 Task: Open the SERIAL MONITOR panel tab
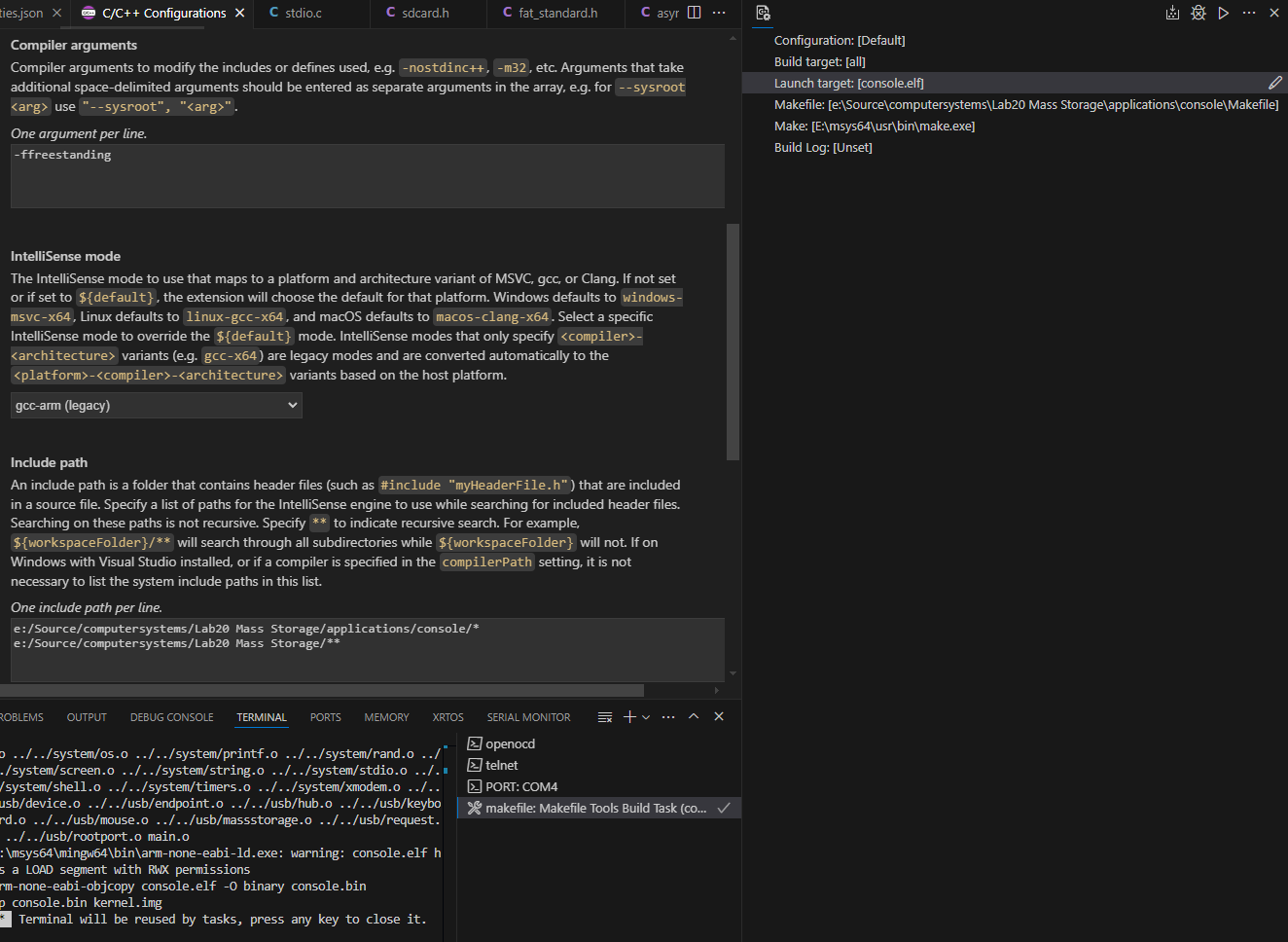[x=529, y=717]
